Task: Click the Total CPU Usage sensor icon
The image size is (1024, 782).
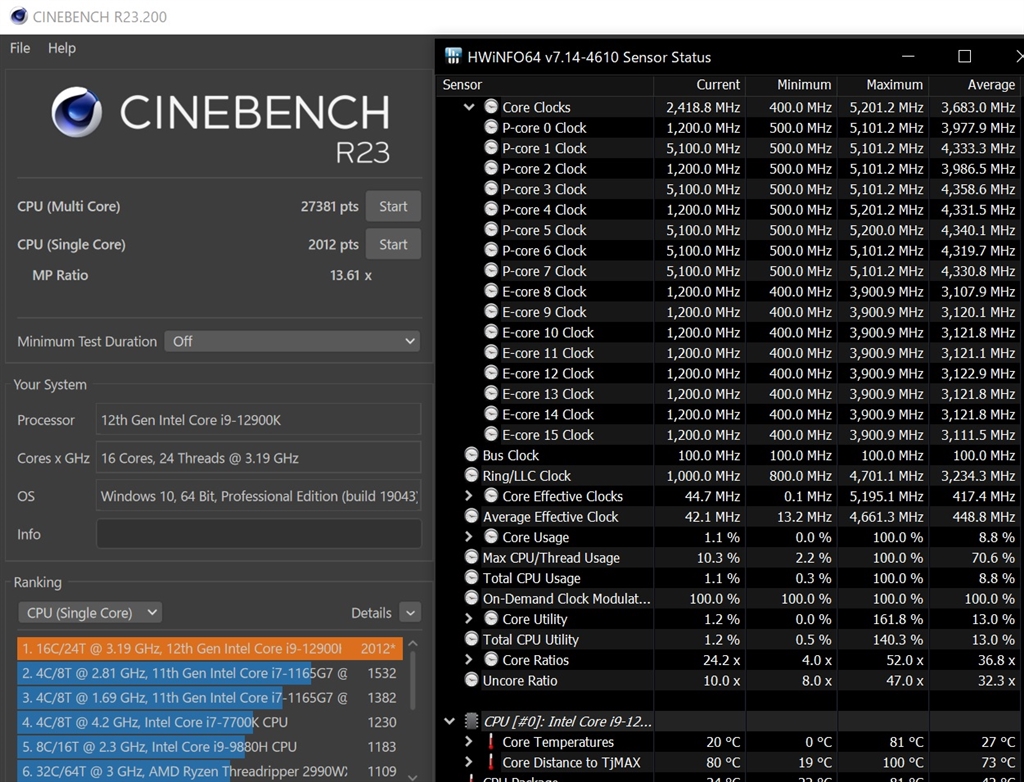Action: [x=472, y=578]
